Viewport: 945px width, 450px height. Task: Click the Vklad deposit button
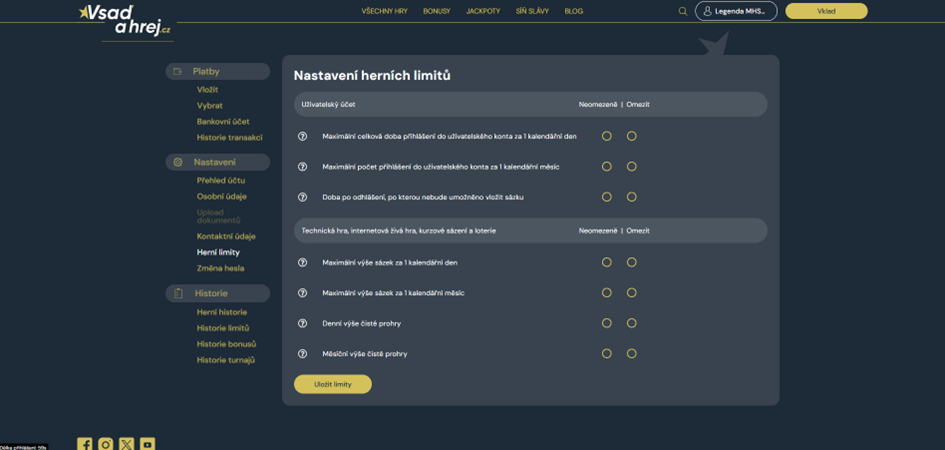(826, 11)
